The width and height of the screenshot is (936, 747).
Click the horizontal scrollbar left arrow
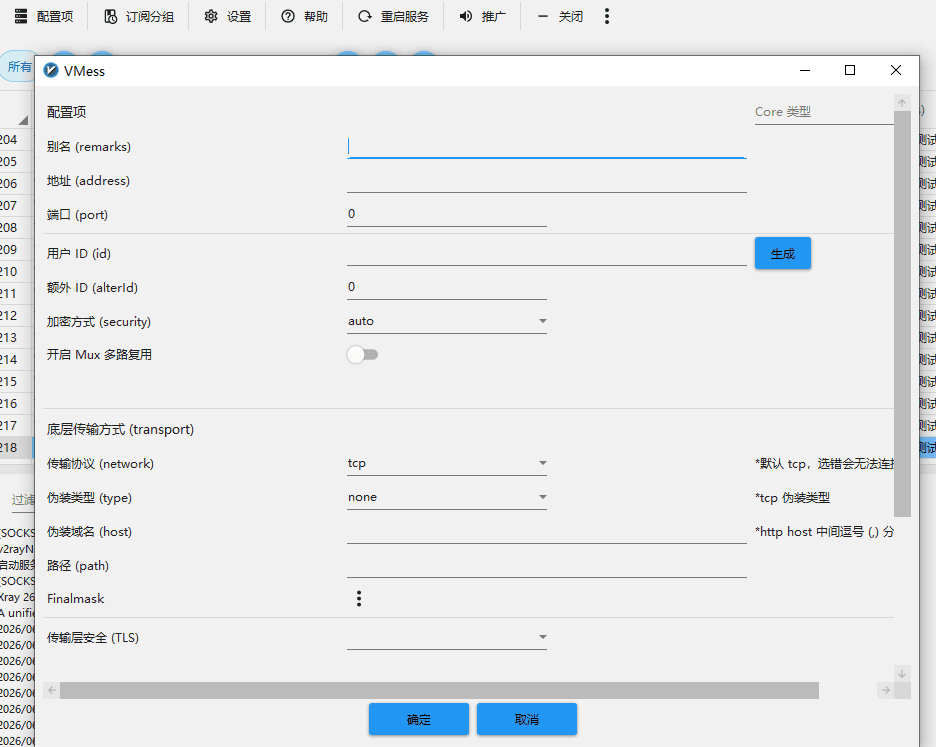tap(52, 690)
